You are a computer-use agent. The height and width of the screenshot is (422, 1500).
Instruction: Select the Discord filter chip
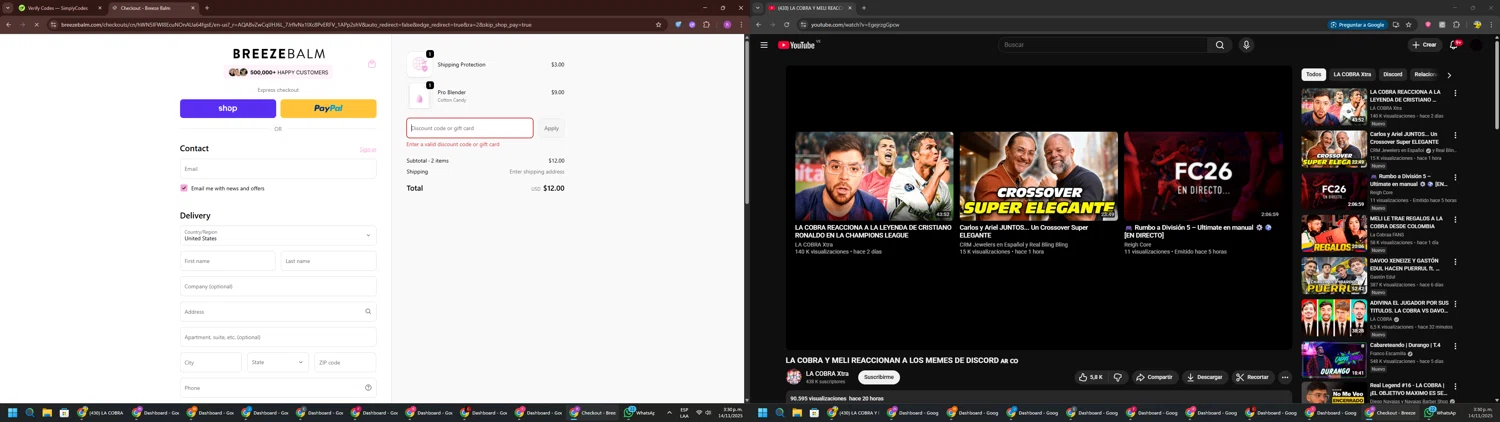1393,74
